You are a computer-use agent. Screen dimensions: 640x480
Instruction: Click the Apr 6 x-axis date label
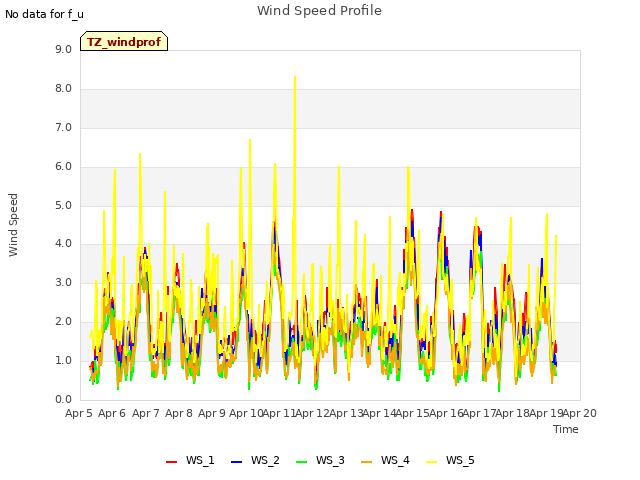point(112,413)
